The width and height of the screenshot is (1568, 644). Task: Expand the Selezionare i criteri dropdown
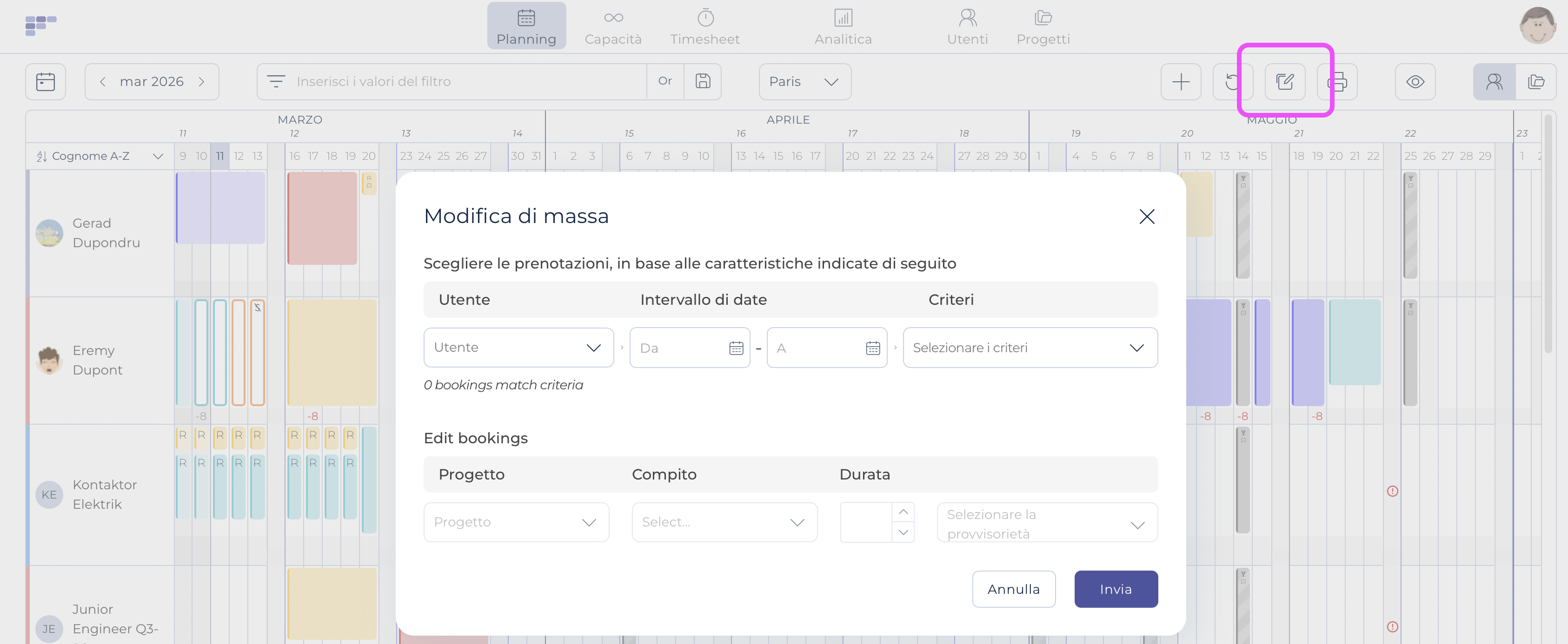point(1030,348)
